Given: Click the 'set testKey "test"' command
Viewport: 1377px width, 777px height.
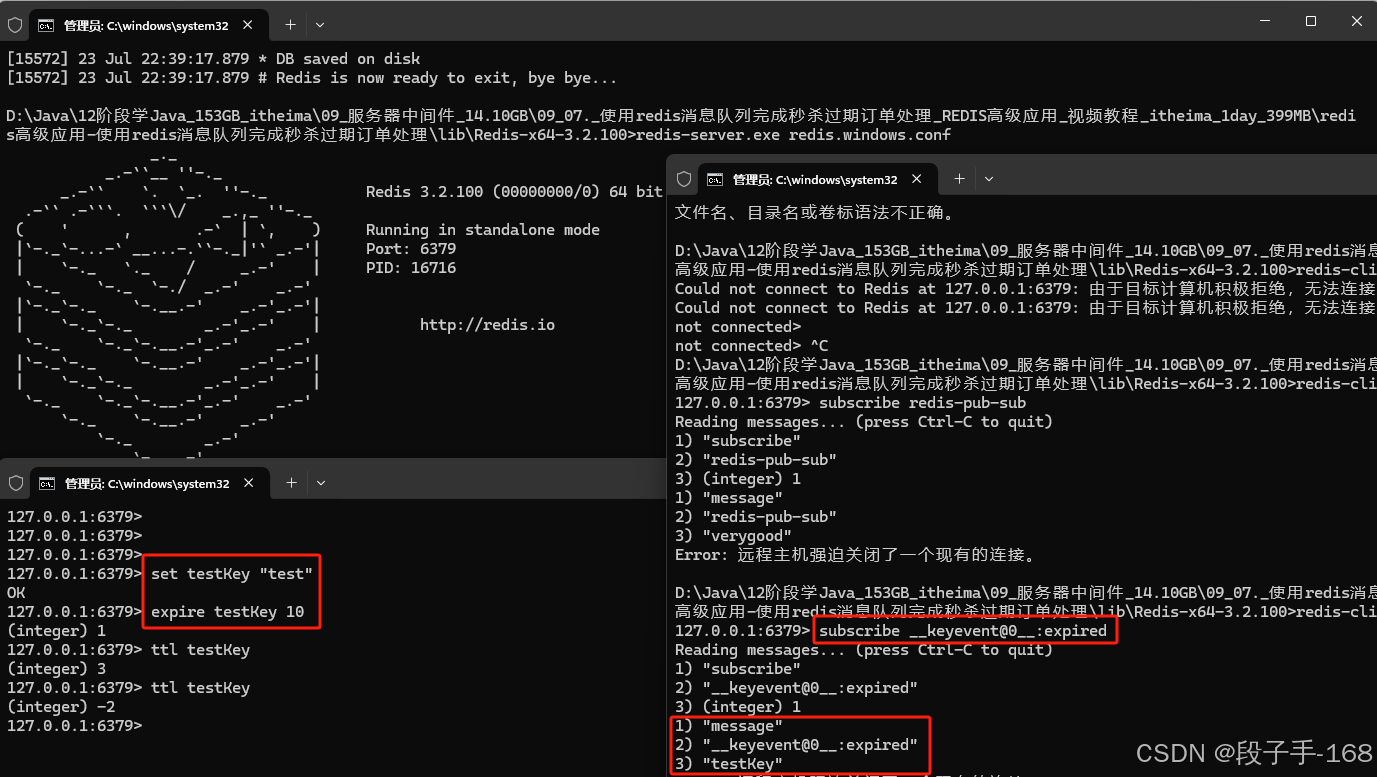Looking at the screenshot, I should click(x=232, y=574).
